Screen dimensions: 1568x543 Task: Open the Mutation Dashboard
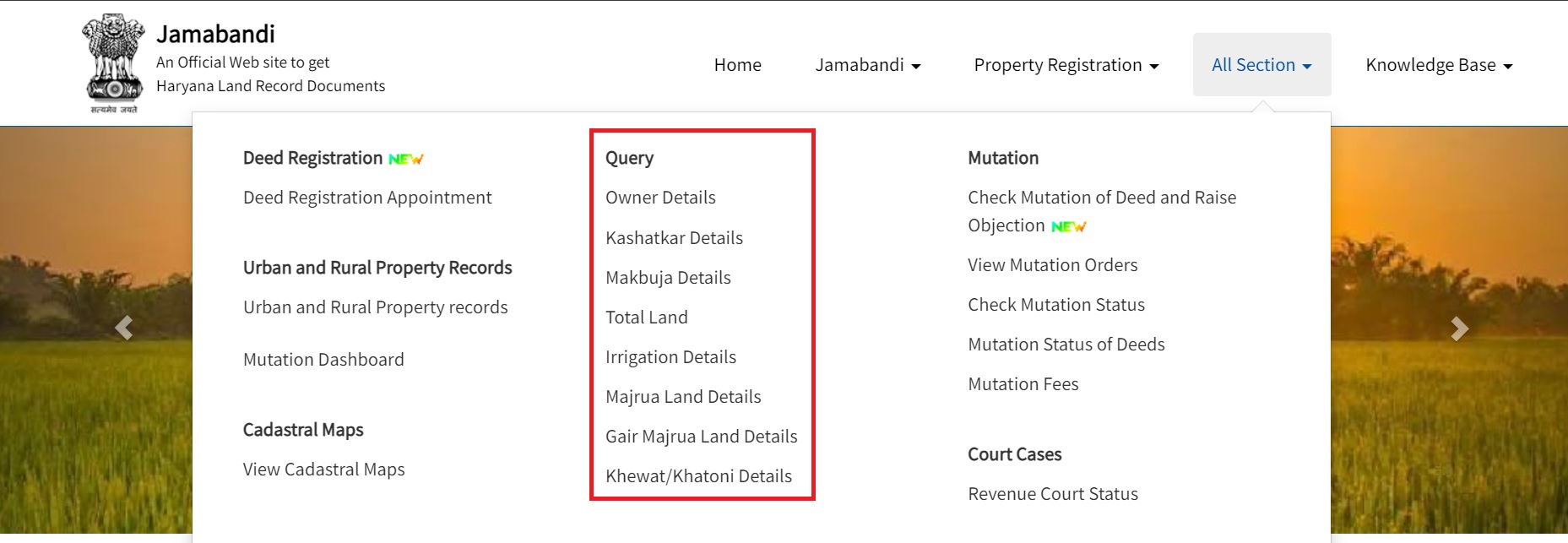[x=323, y=359]
